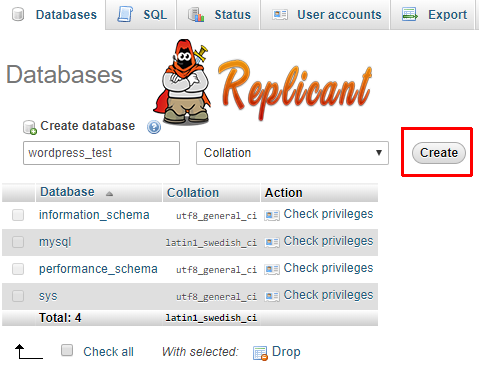Click the Databases tab cylinder icon
This screenshot has width=479, height=374.
(x=18, y=15)
